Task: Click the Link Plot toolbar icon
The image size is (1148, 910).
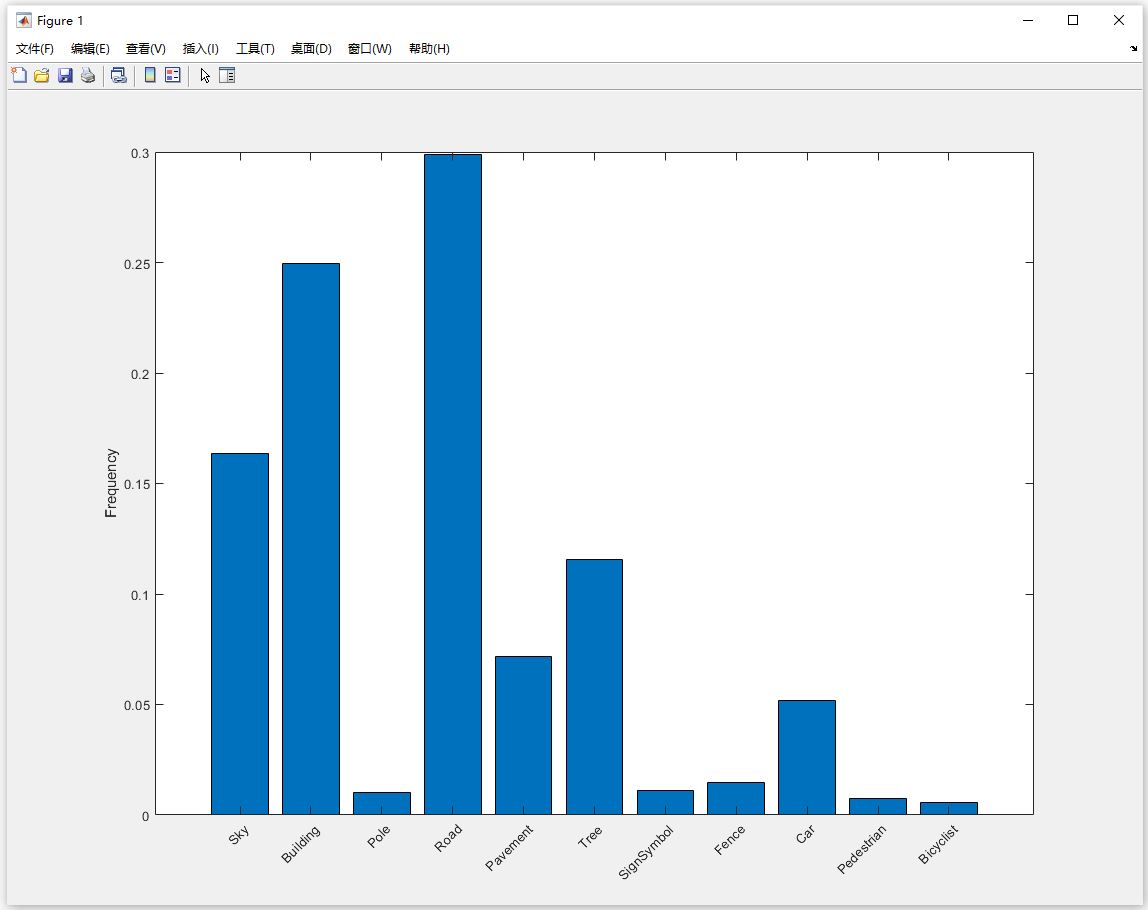Action: 119,75
